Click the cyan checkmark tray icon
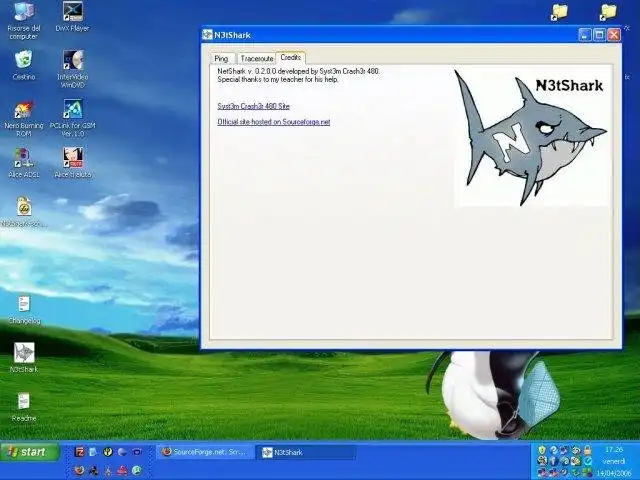 click(x=587, y=461)
